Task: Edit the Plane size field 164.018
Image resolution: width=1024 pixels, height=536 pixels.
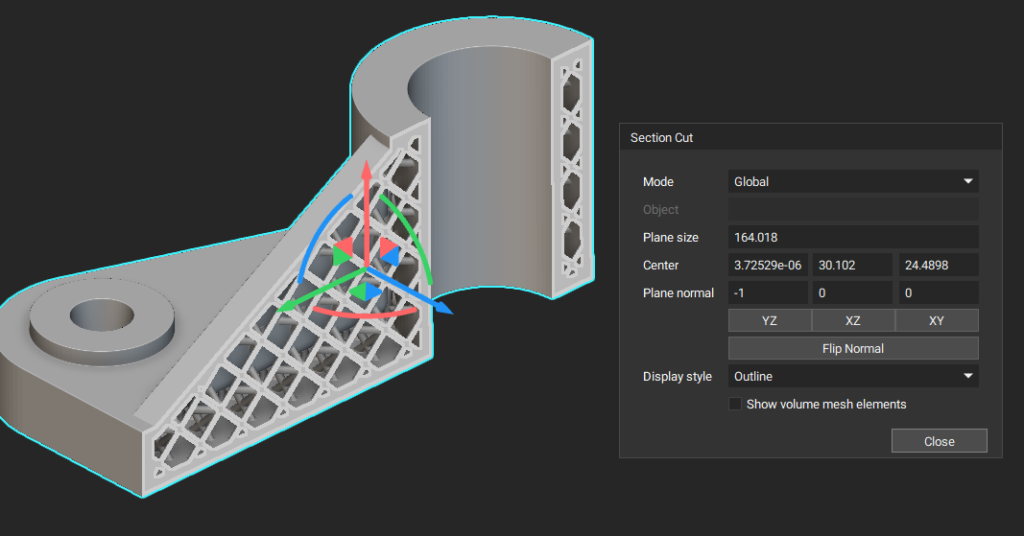Action: (x=853, y=237)
